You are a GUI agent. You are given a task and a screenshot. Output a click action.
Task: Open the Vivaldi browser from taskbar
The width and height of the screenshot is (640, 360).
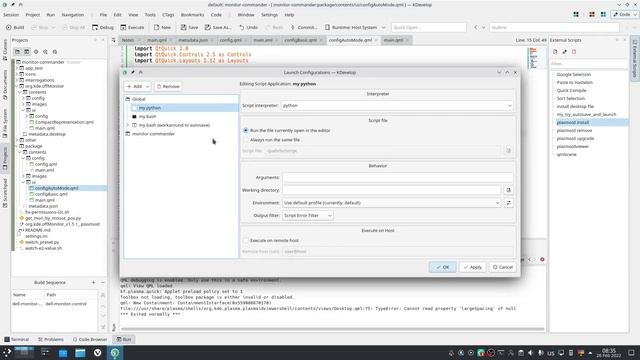[98, 353]
